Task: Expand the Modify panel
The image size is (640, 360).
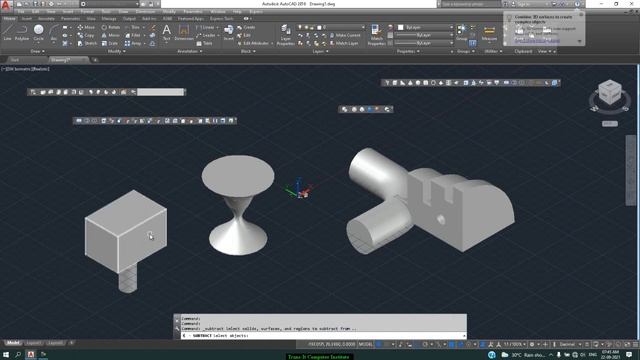Action: (116, 51)
